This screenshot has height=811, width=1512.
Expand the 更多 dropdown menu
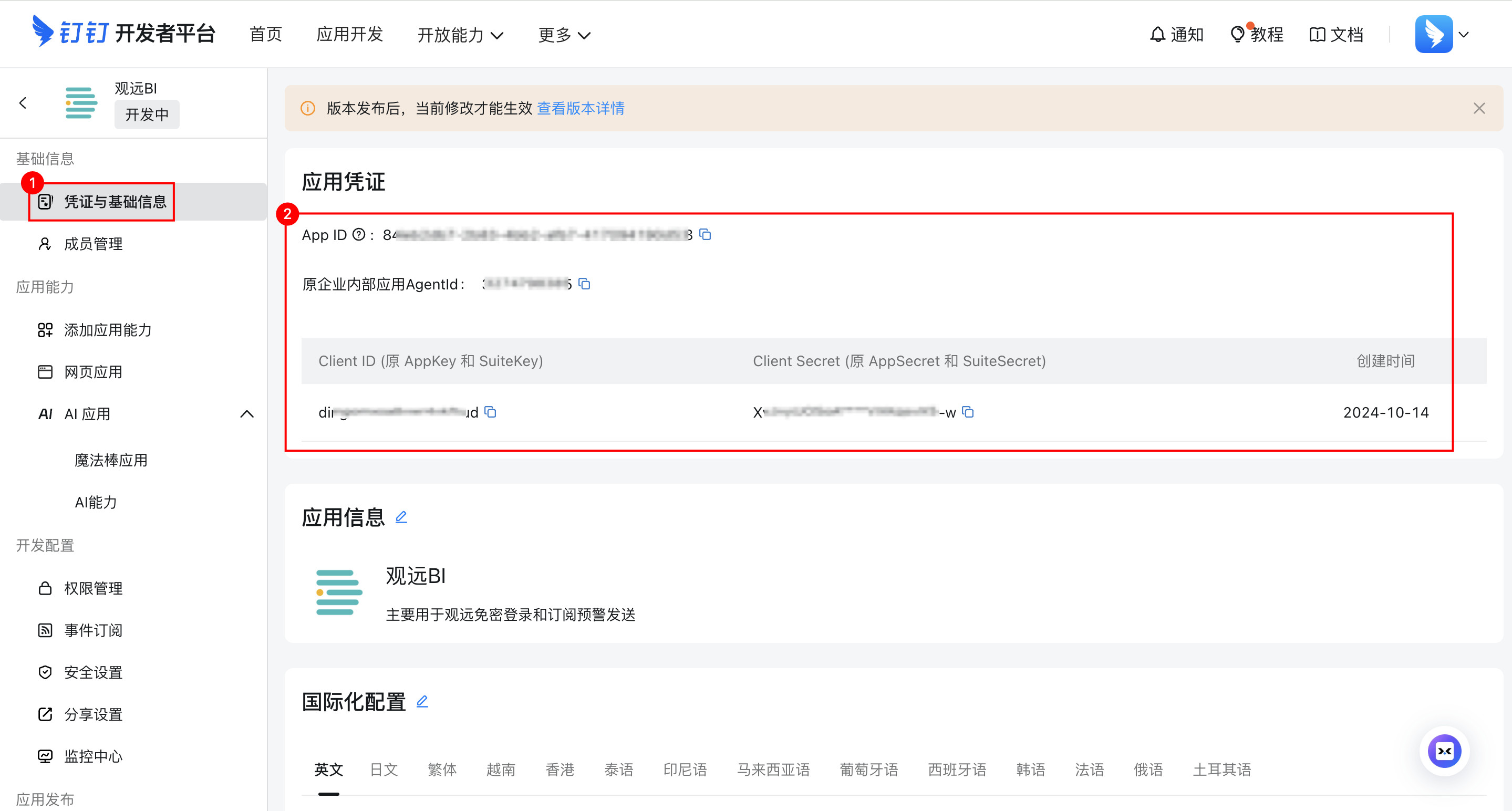pos(564,35)
